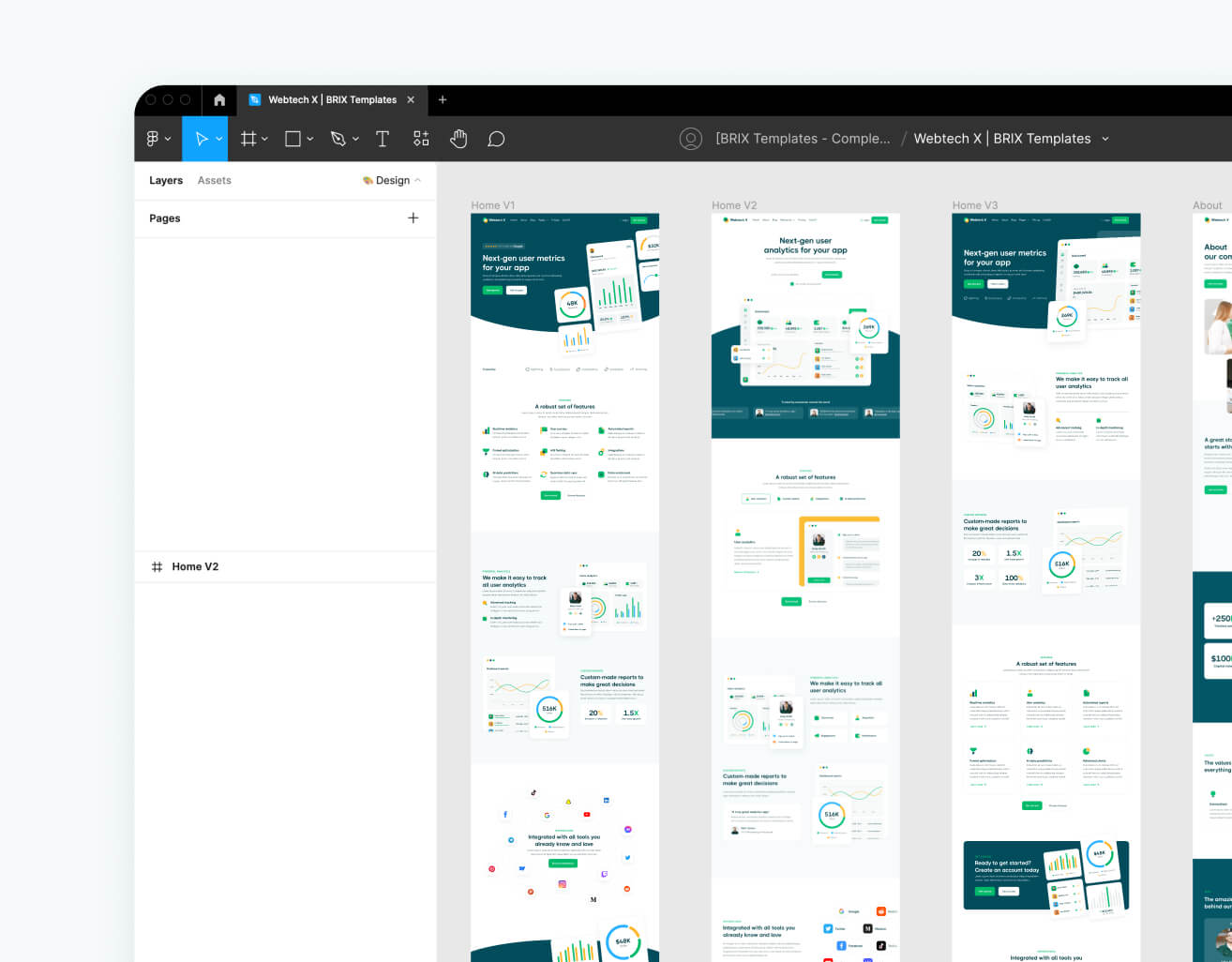The height and width of the screenshot is (962, 1232).
Task: Open the Actions/Resources panel icon
Action: pyautogui.click(x=421, y=138)
